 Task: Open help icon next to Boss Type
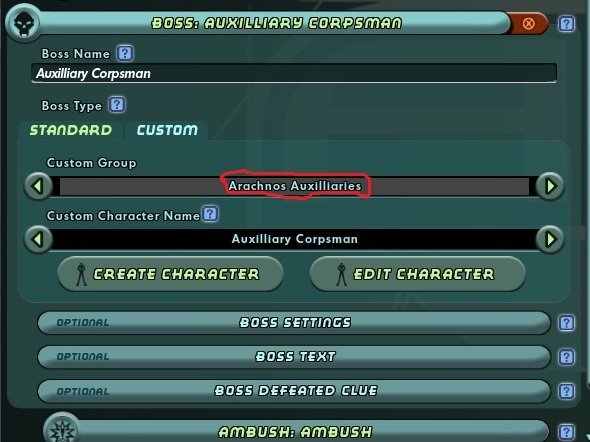(x=117, y=105)
